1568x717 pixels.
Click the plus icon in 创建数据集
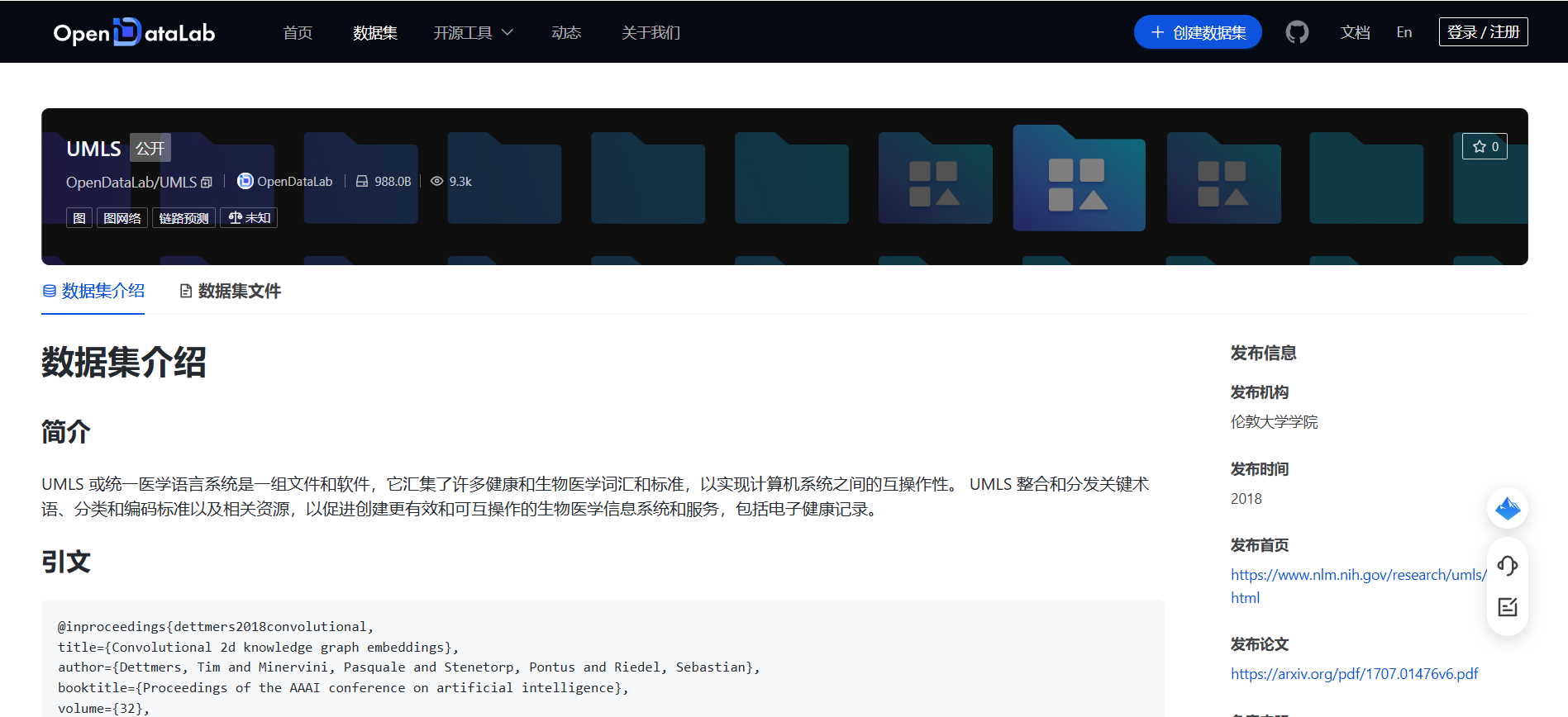1157,32
